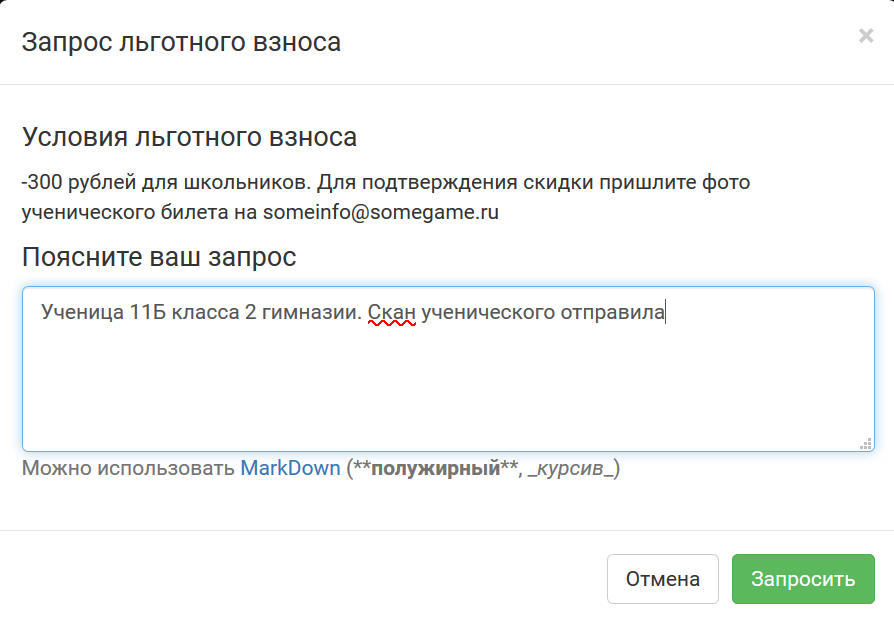The height and width of the screenshot is (620, 894).
Task: Click the bold полужирный example text
Action: coord(435,468)
